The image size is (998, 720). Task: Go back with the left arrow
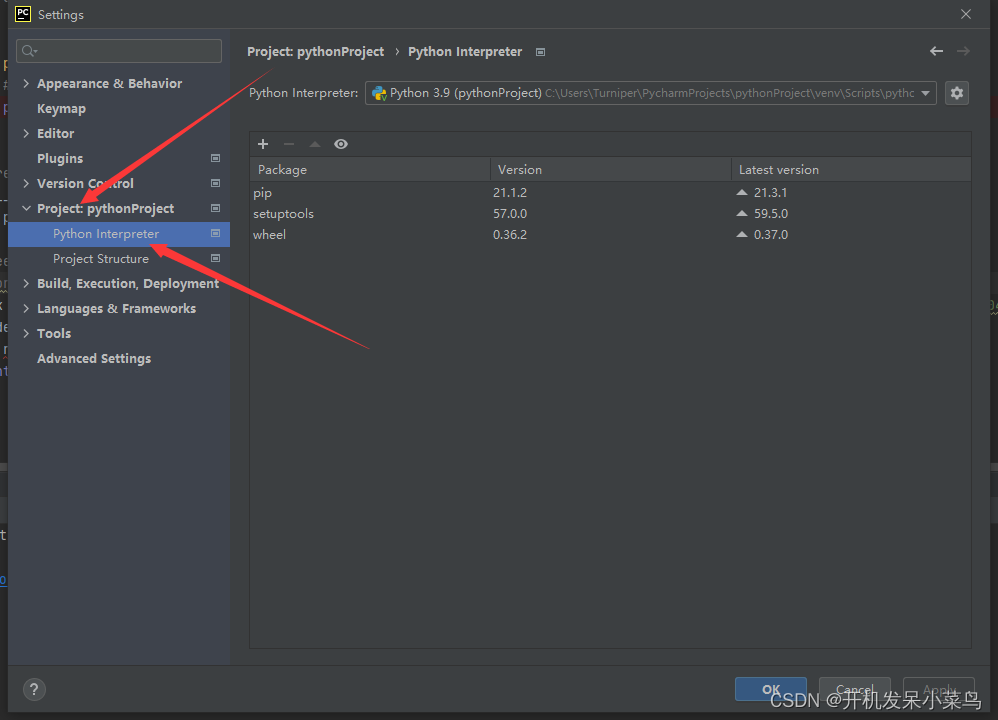(x=936, y=51)
